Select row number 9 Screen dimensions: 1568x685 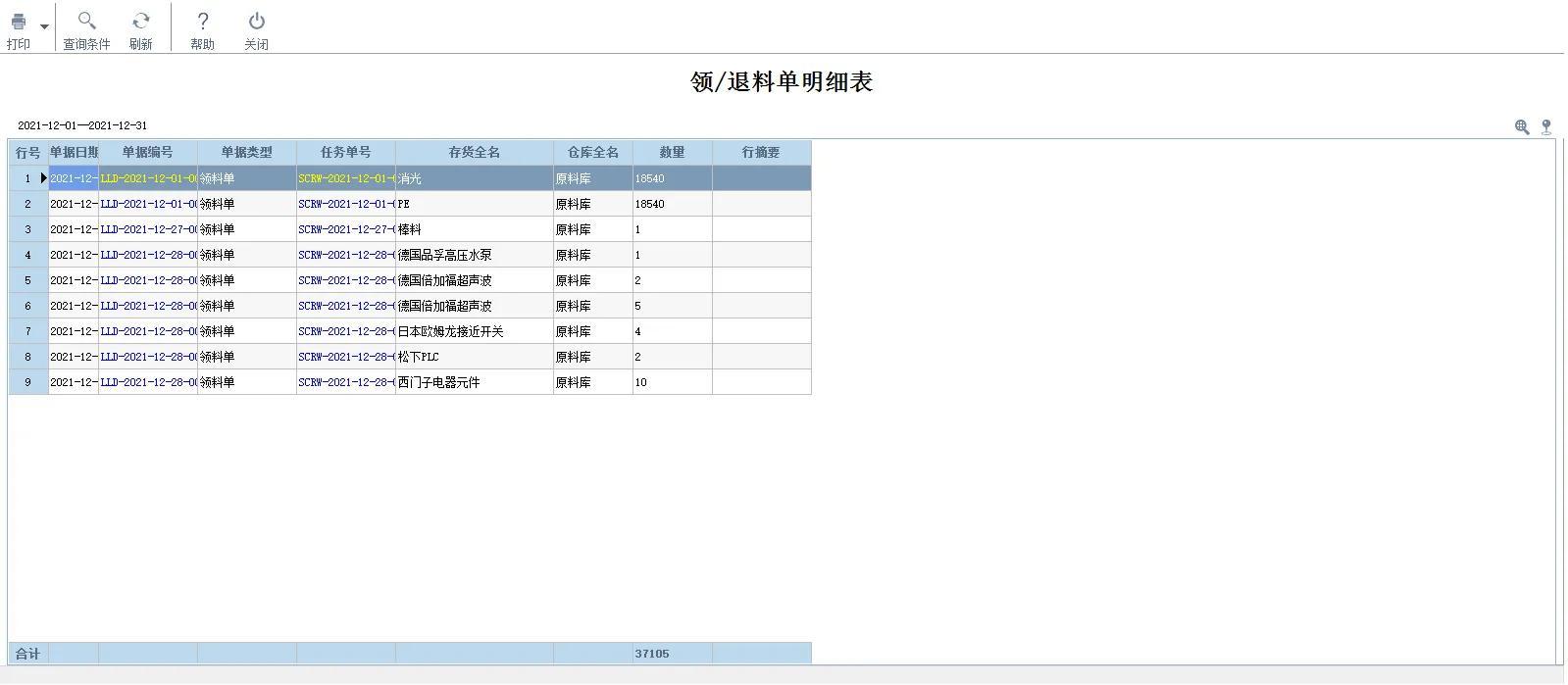(28, 382)
